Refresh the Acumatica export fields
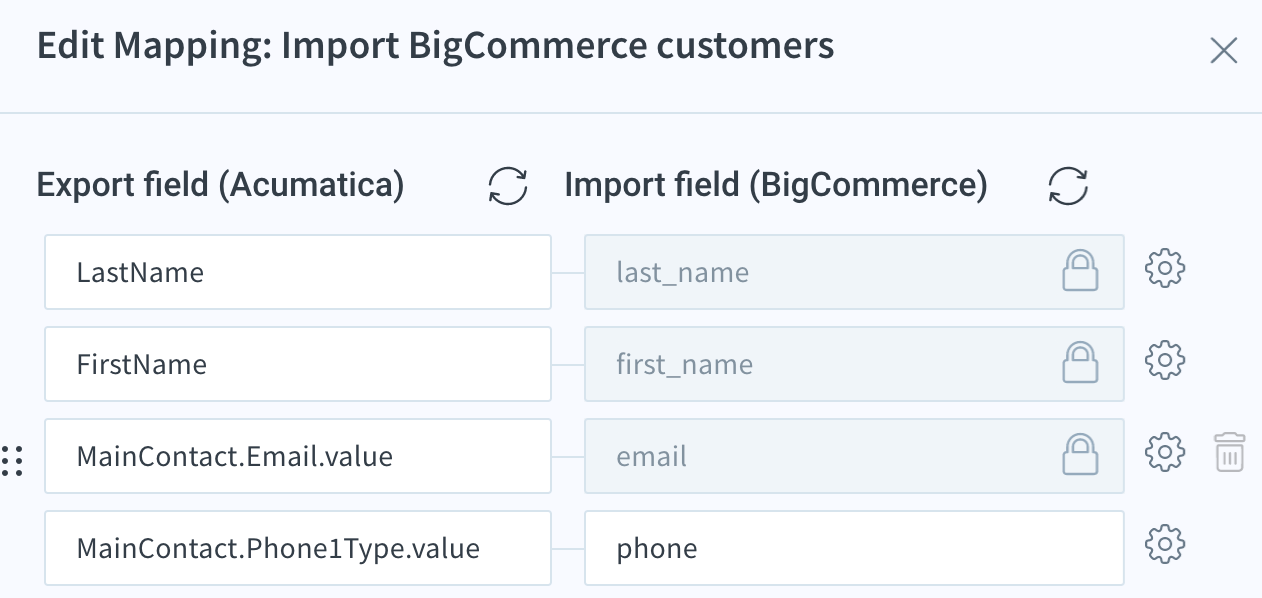This screenshot has height=598, width=1262. click(508, 186)
